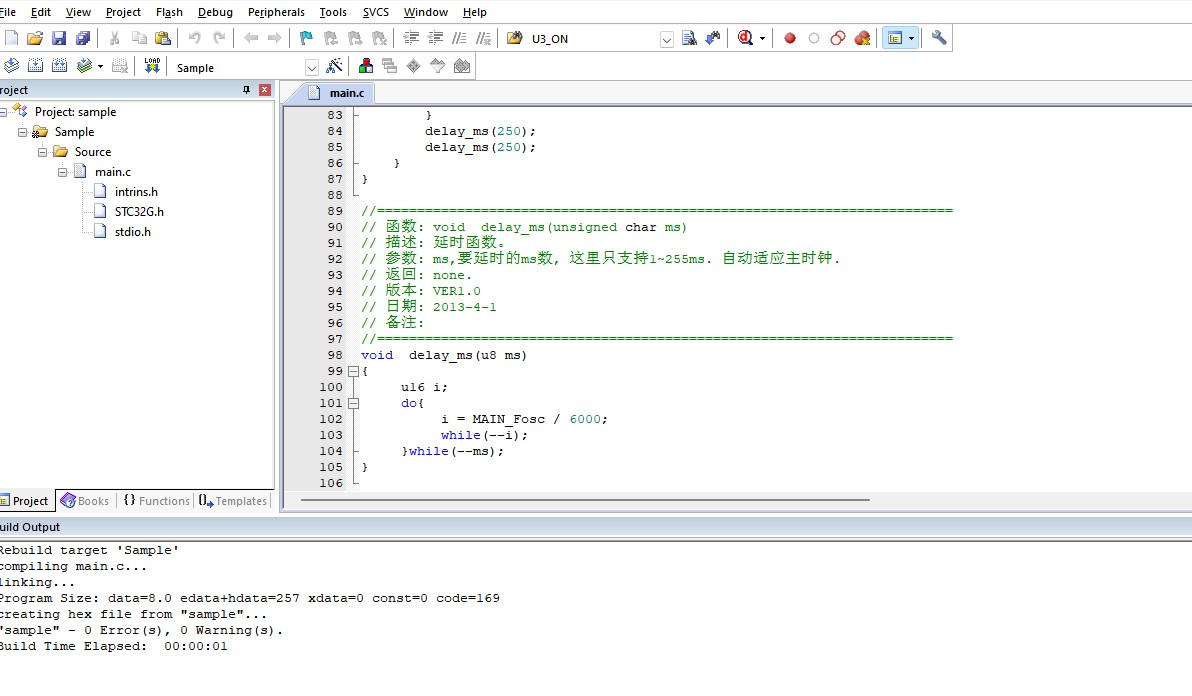The width and height of the screenshot is (1192, 696).
Task: Collapse the do-loop fold at line 101
Action: tap(353, 403)
